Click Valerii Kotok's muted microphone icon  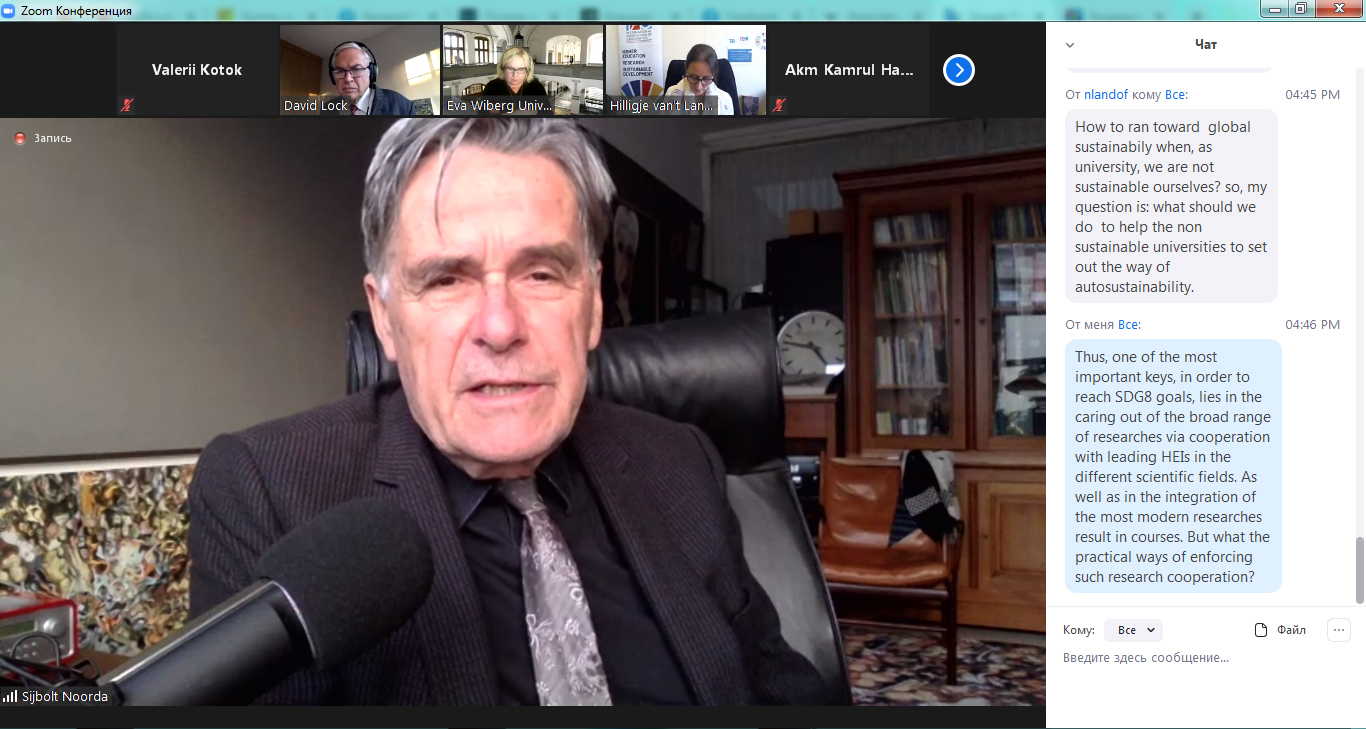[x=127, y=104]
